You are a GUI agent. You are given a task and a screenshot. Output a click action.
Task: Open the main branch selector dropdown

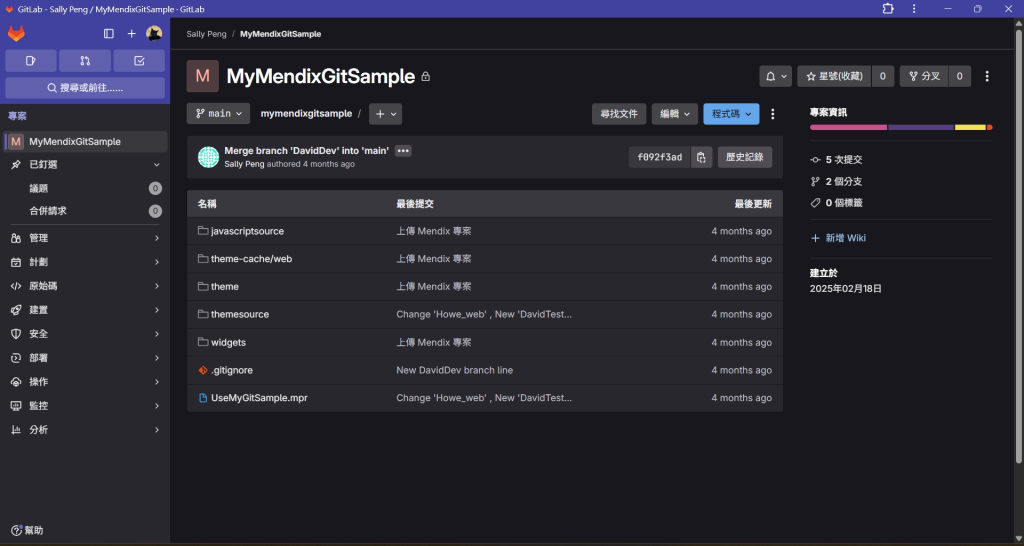(x=218, y=114)
